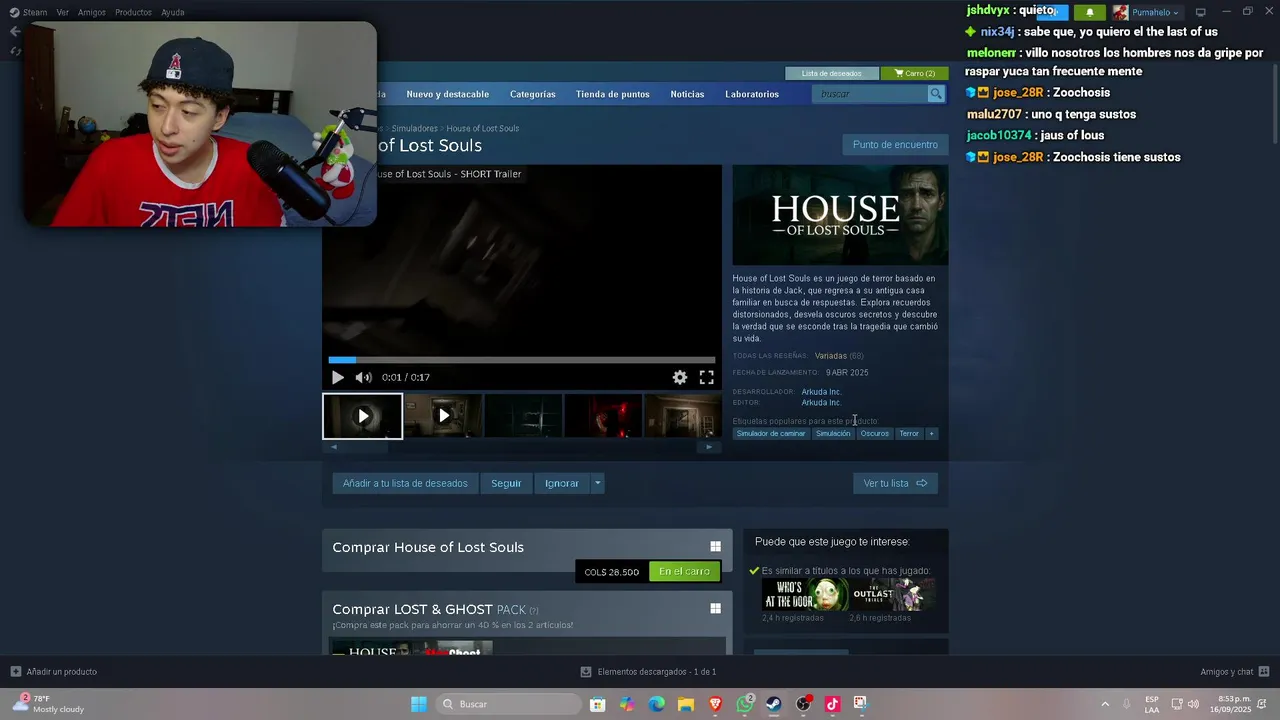
Task: Click the Ignorar button
Action: 562,483
